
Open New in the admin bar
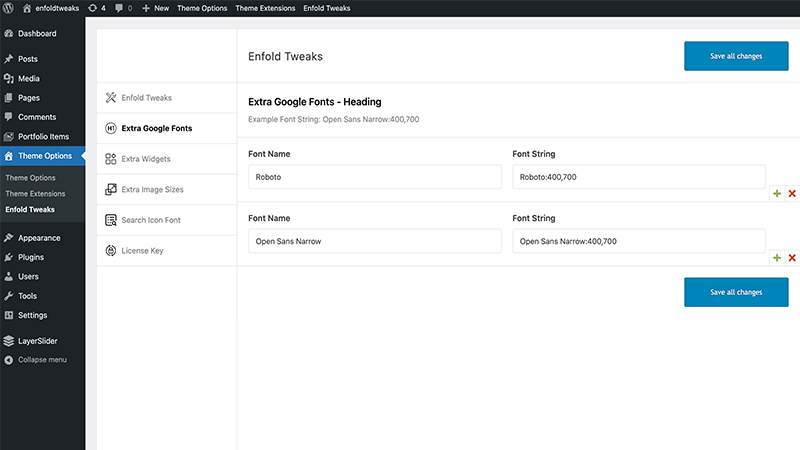click(161, 8)
